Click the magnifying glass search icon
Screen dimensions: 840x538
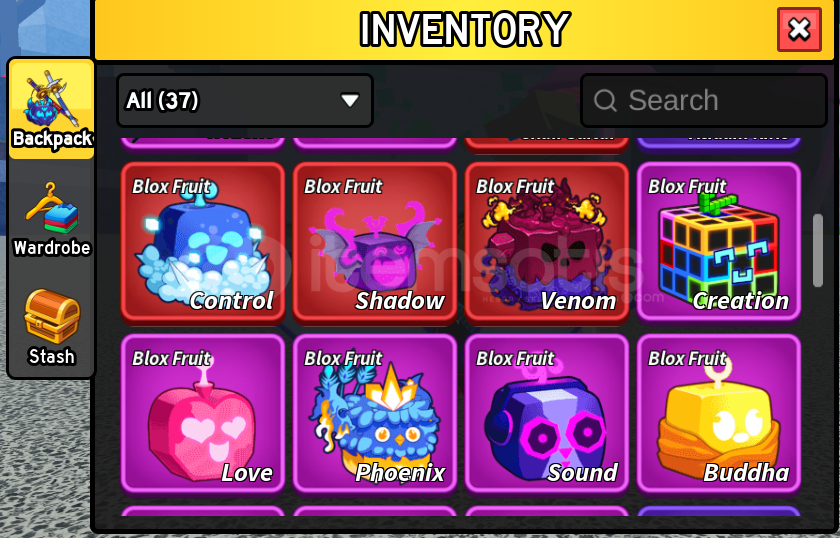point(605,100)
